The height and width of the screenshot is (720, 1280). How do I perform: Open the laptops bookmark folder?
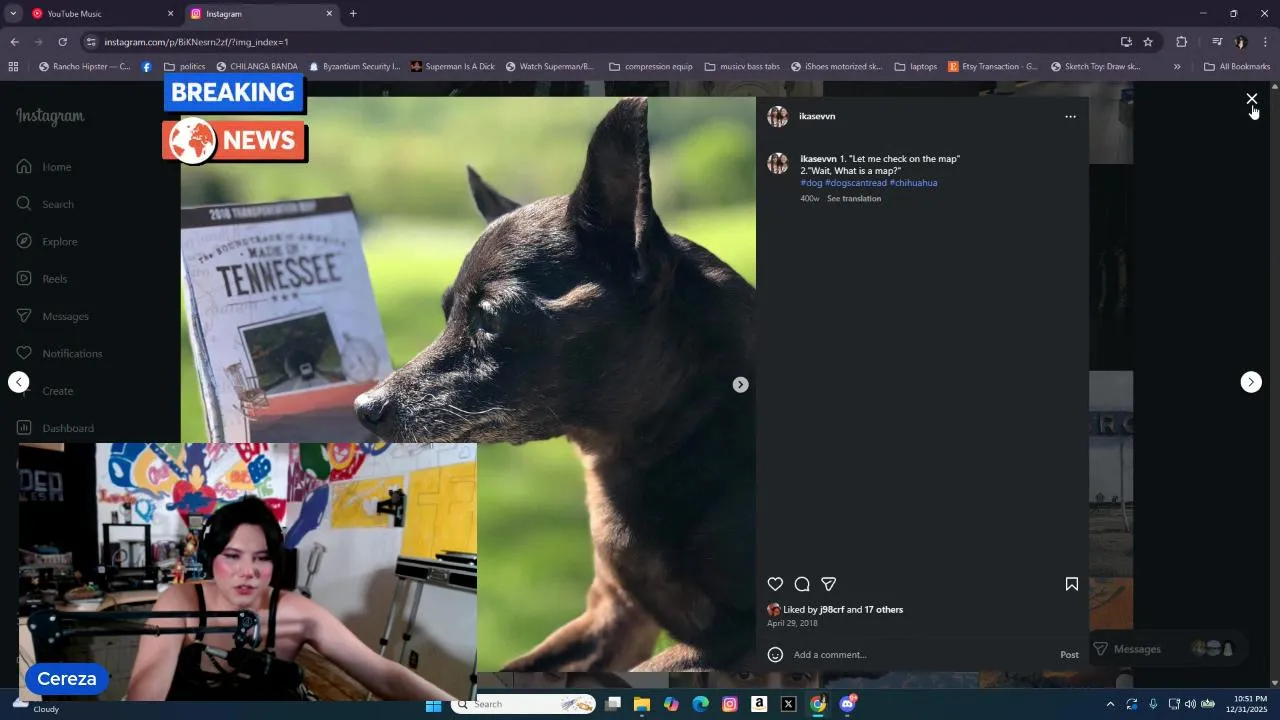(915, 67)
